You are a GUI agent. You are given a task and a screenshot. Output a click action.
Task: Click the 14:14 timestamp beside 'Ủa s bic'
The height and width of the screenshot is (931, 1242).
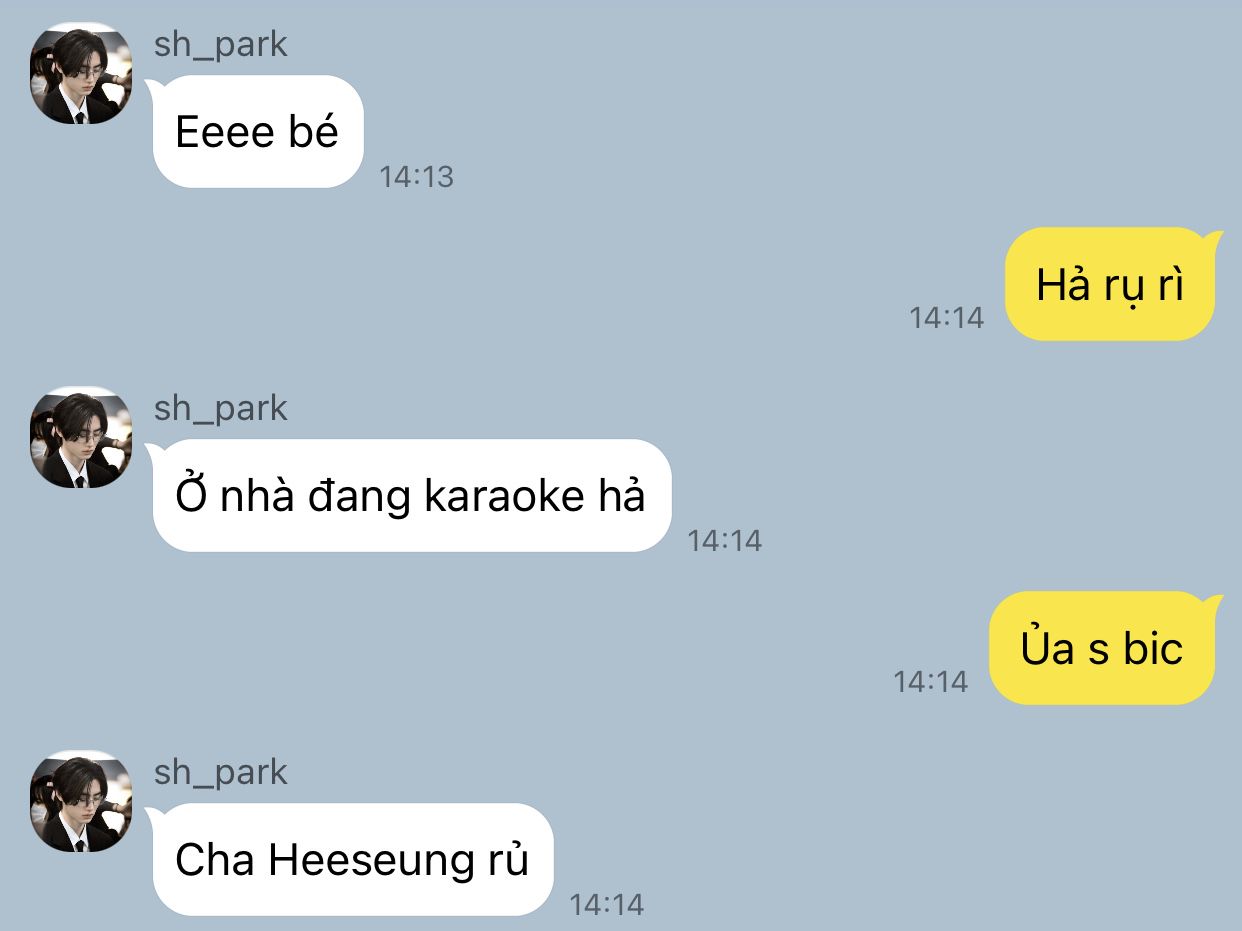point(931,682)
